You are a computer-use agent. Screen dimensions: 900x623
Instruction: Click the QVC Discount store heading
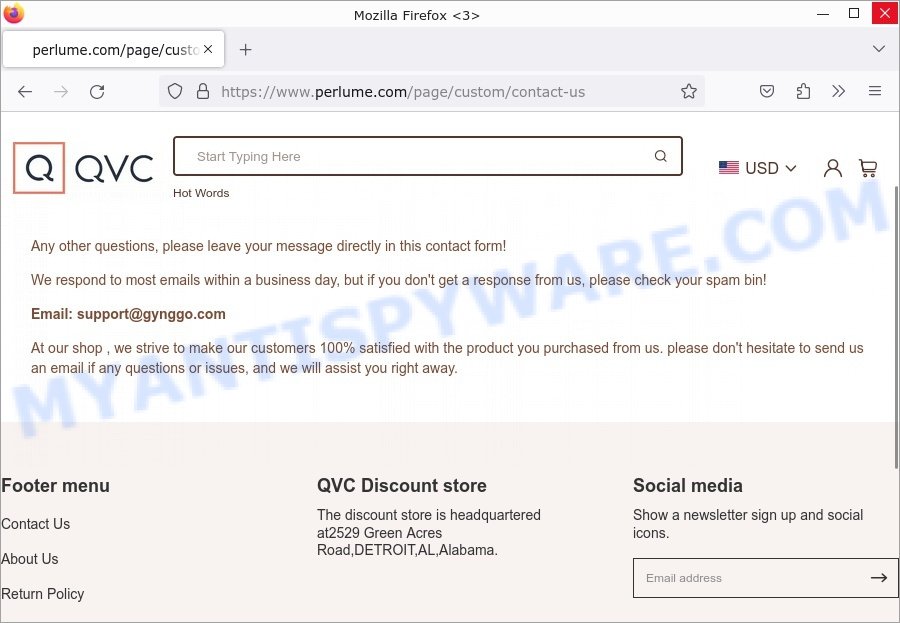(x=402, y=486)
